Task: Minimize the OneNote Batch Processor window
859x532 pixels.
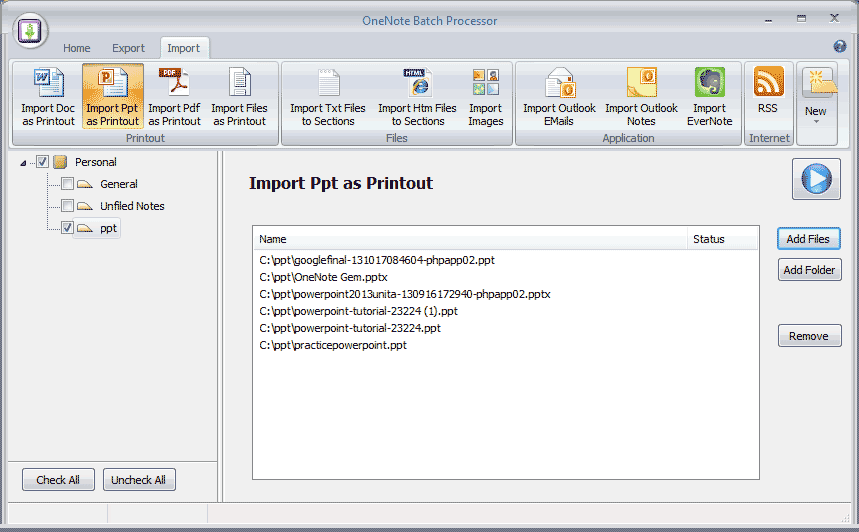Action: (769, 20)
